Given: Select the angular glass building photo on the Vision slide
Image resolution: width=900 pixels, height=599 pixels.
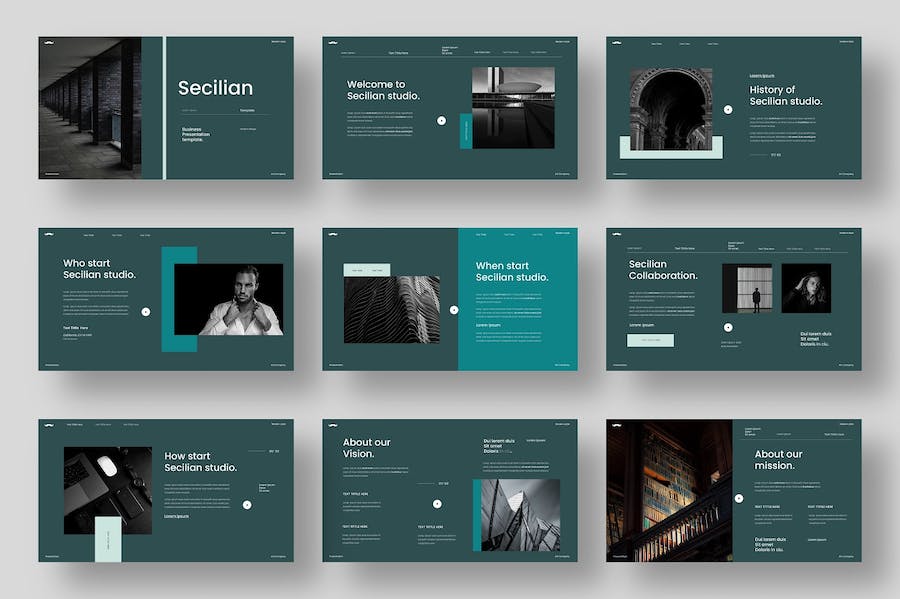Looking at the screenshot, I should coord(521,515).
